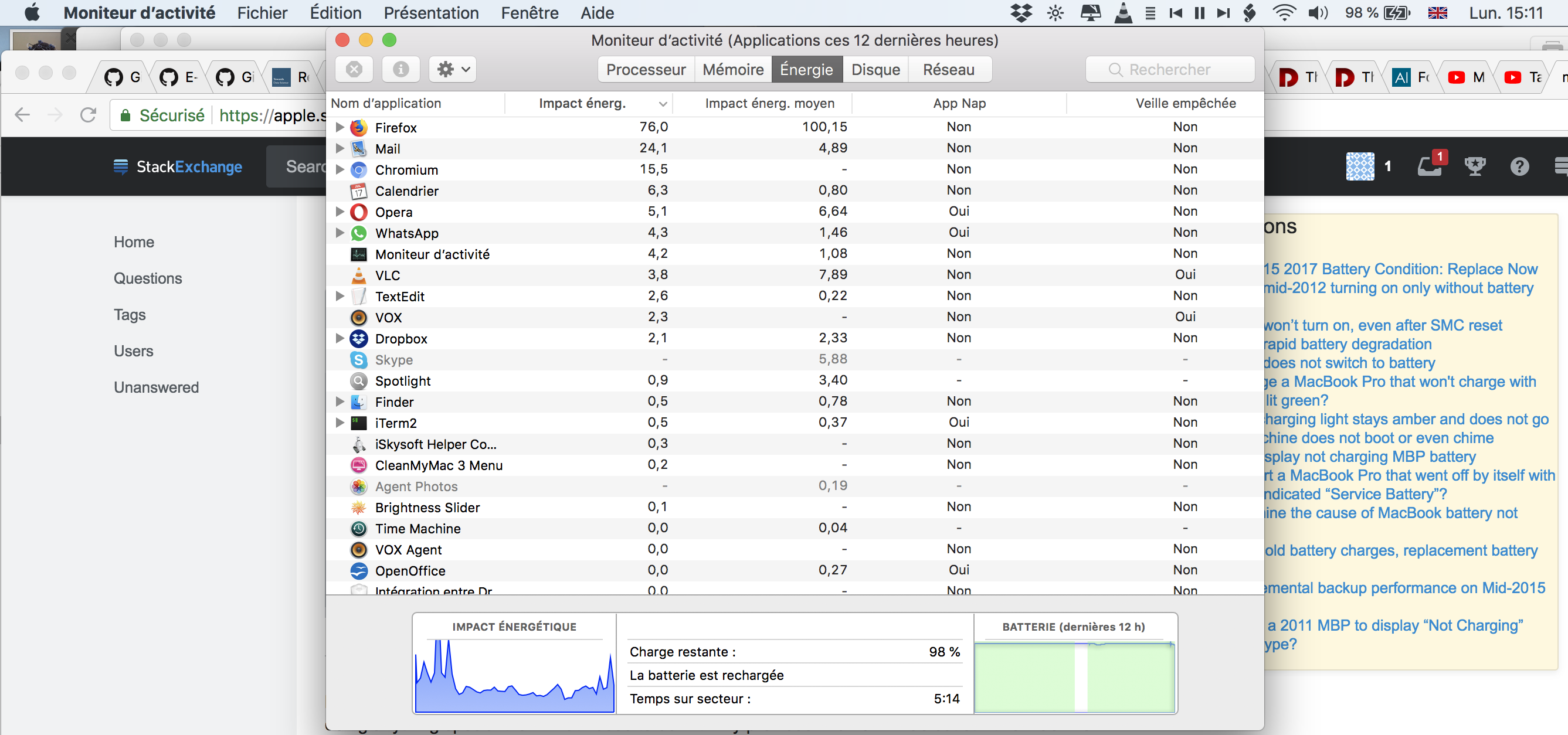Viewport: 1568px width, 735px height.
Task: Select the Énergie tab
Action: tap(806, 69)
